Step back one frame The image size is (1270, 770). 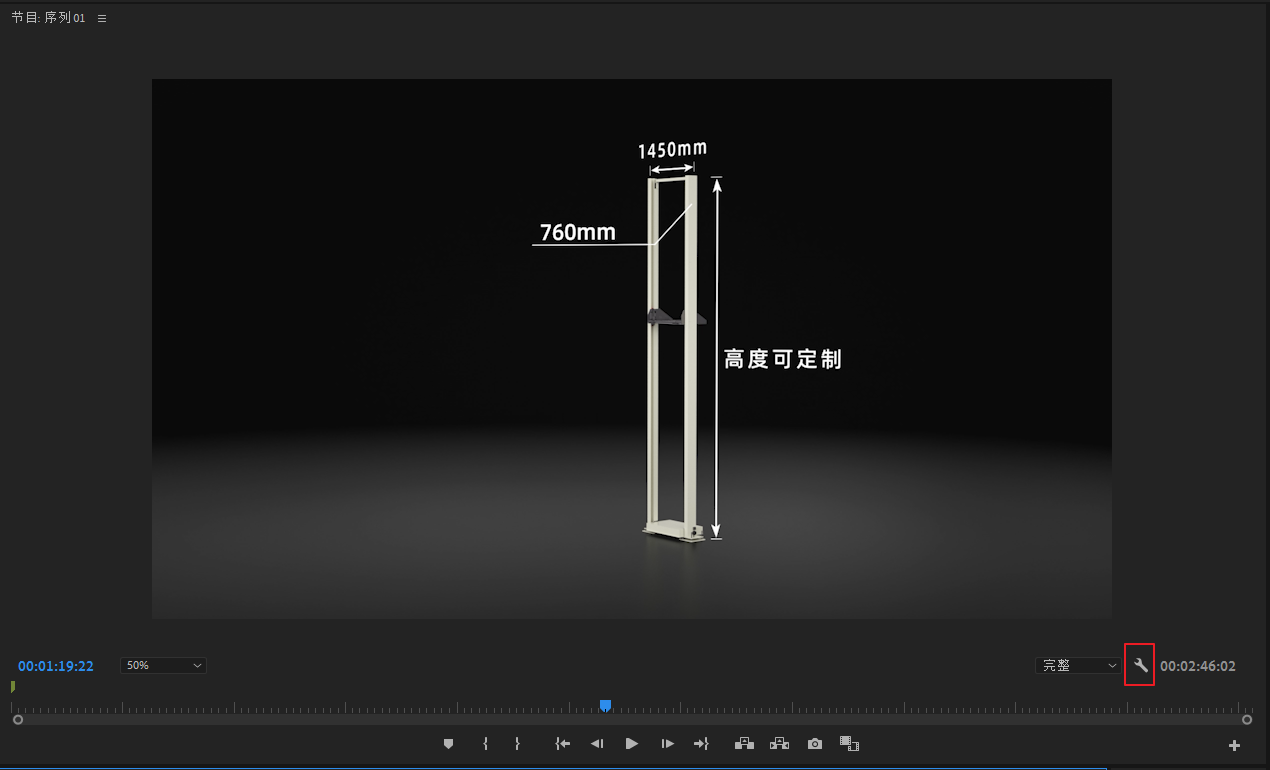point(597,744)
